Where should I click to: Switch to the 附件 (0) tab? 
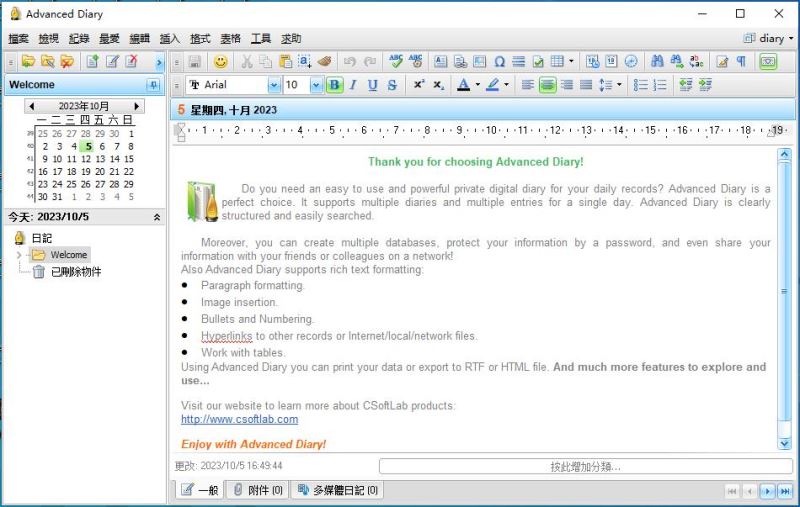(258, 490)
